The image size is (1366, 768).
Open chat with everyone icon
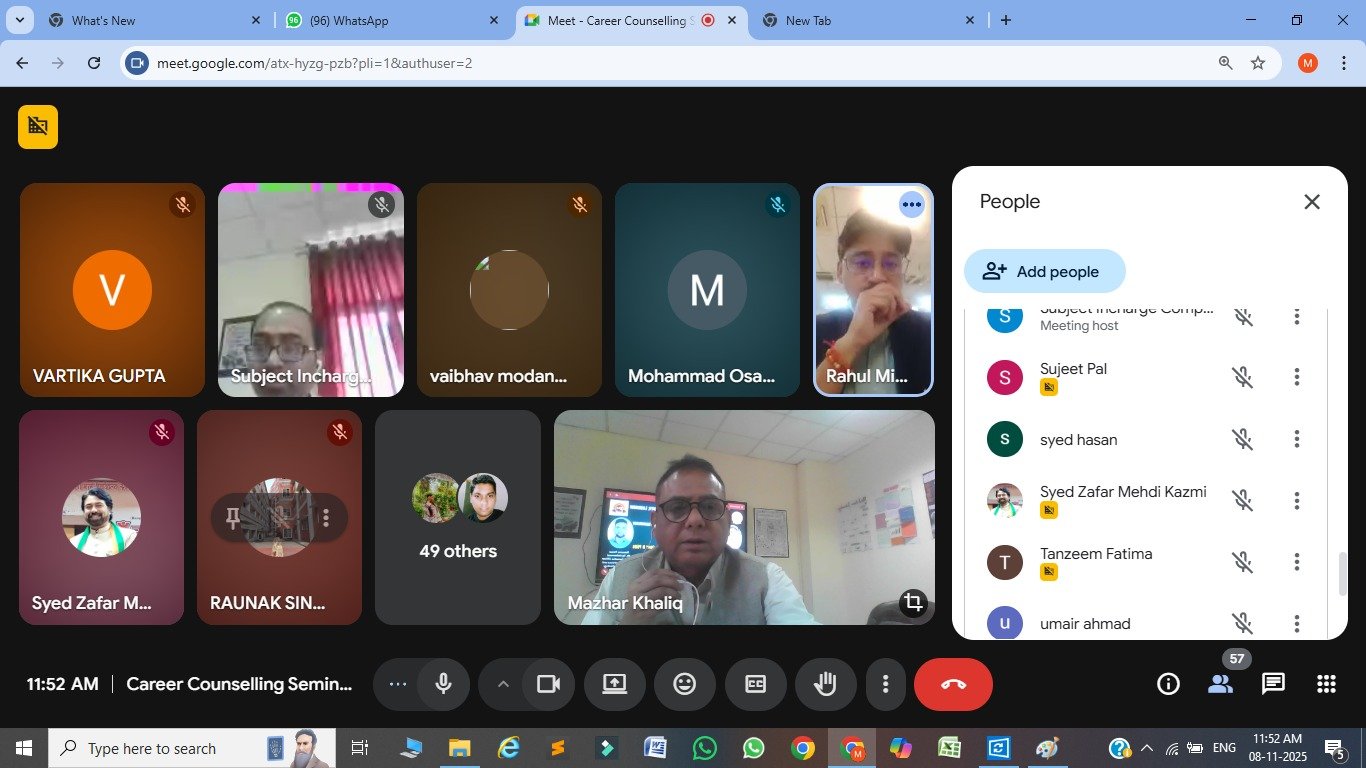pos(1273,684)
